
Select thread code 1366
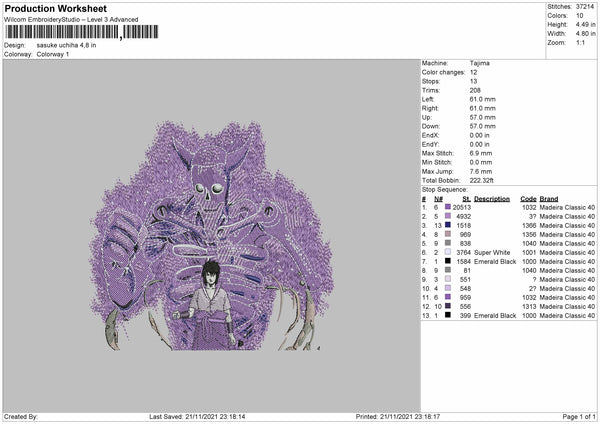(x=529, y=225)
